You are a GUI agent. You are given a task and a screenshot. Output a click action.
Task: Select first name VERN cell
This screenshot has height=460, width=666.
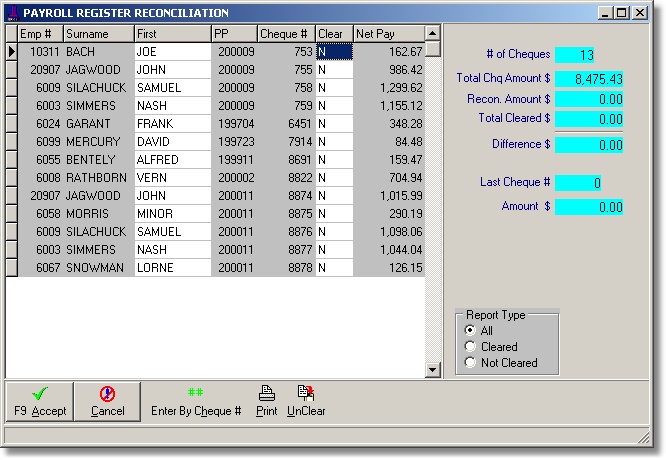point(172,178)
